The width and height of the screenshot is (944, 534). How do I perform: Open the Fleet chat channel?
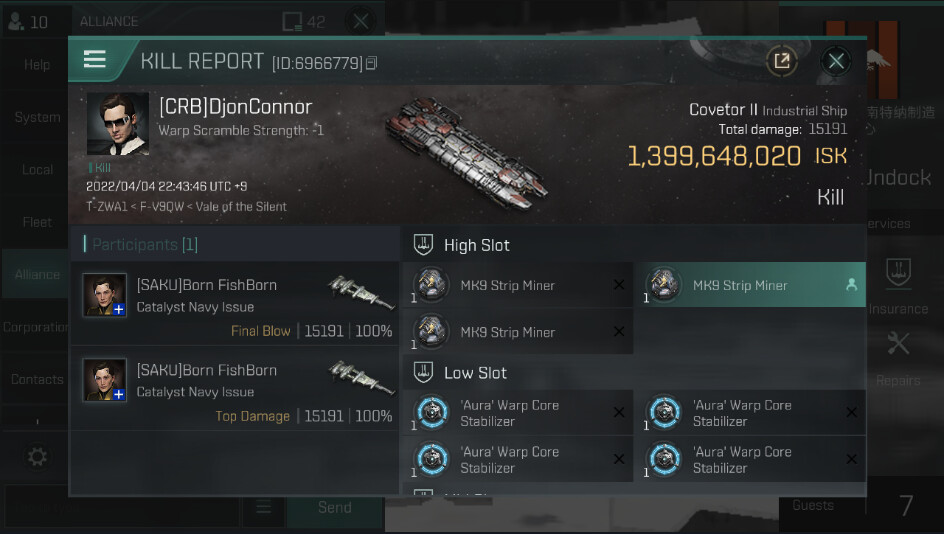pos(36,222)
